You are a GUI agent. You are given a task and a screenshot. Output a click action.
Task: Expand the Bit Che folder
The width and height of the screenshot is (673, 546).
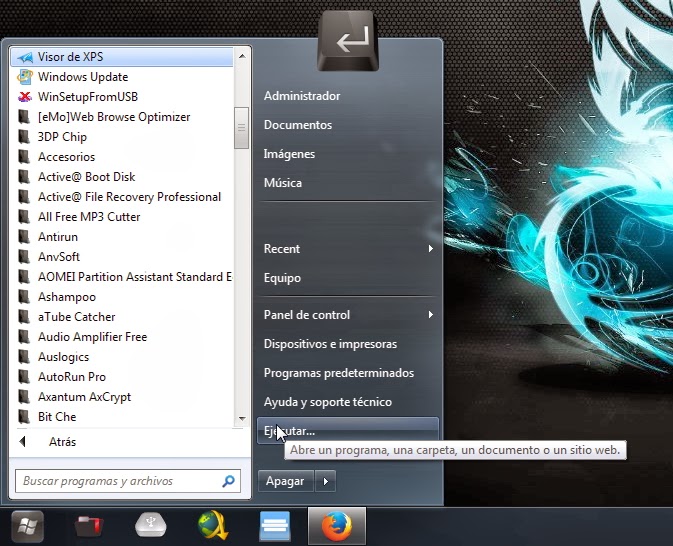coord(122,417)
